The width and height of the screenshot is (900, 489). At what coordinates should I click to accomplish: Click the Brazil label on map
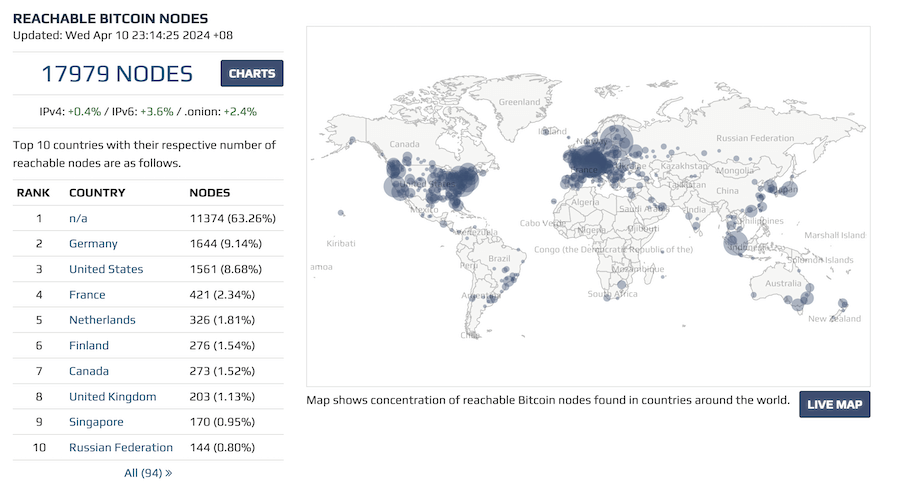tap(499, 259)
